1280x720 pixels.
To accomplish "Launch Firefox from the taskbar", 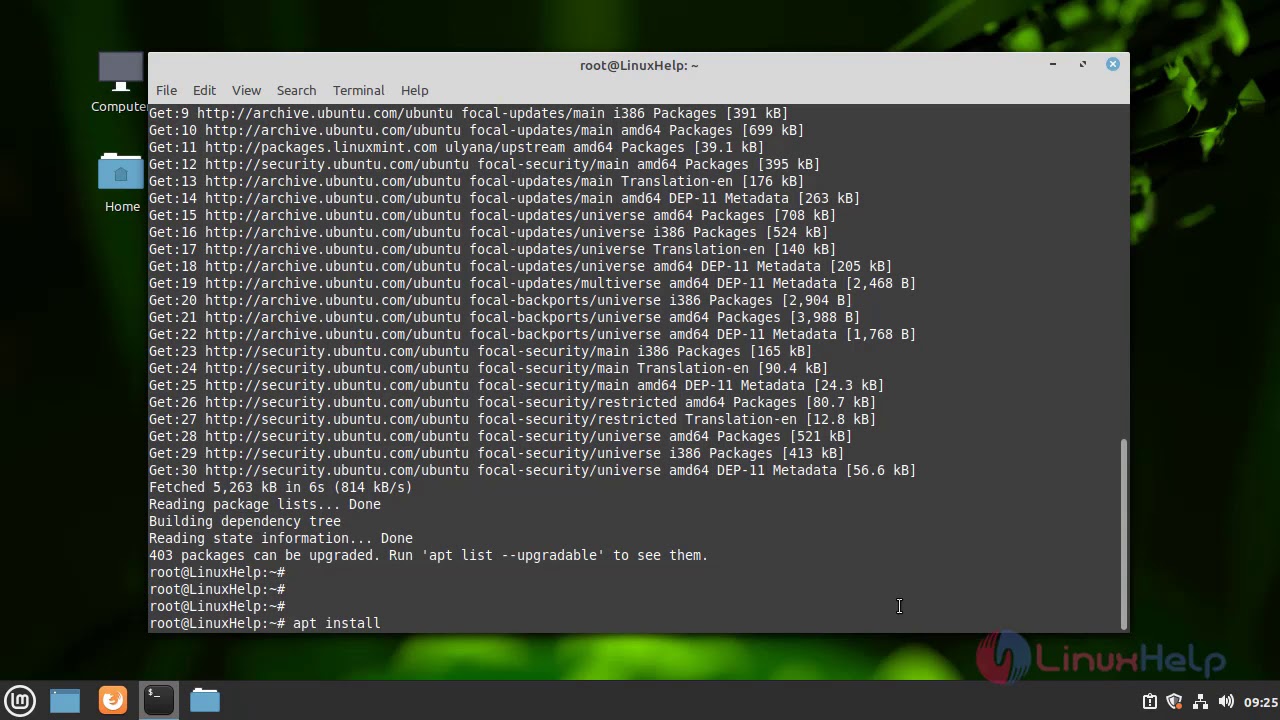I will (x=113, y=700).
